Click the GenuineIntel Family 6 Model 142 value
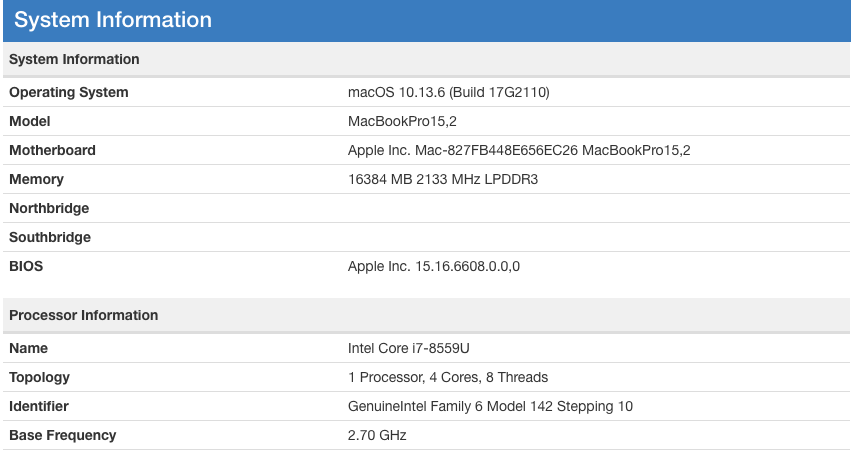This screenshot has width=854, height=454. (490, 406)
